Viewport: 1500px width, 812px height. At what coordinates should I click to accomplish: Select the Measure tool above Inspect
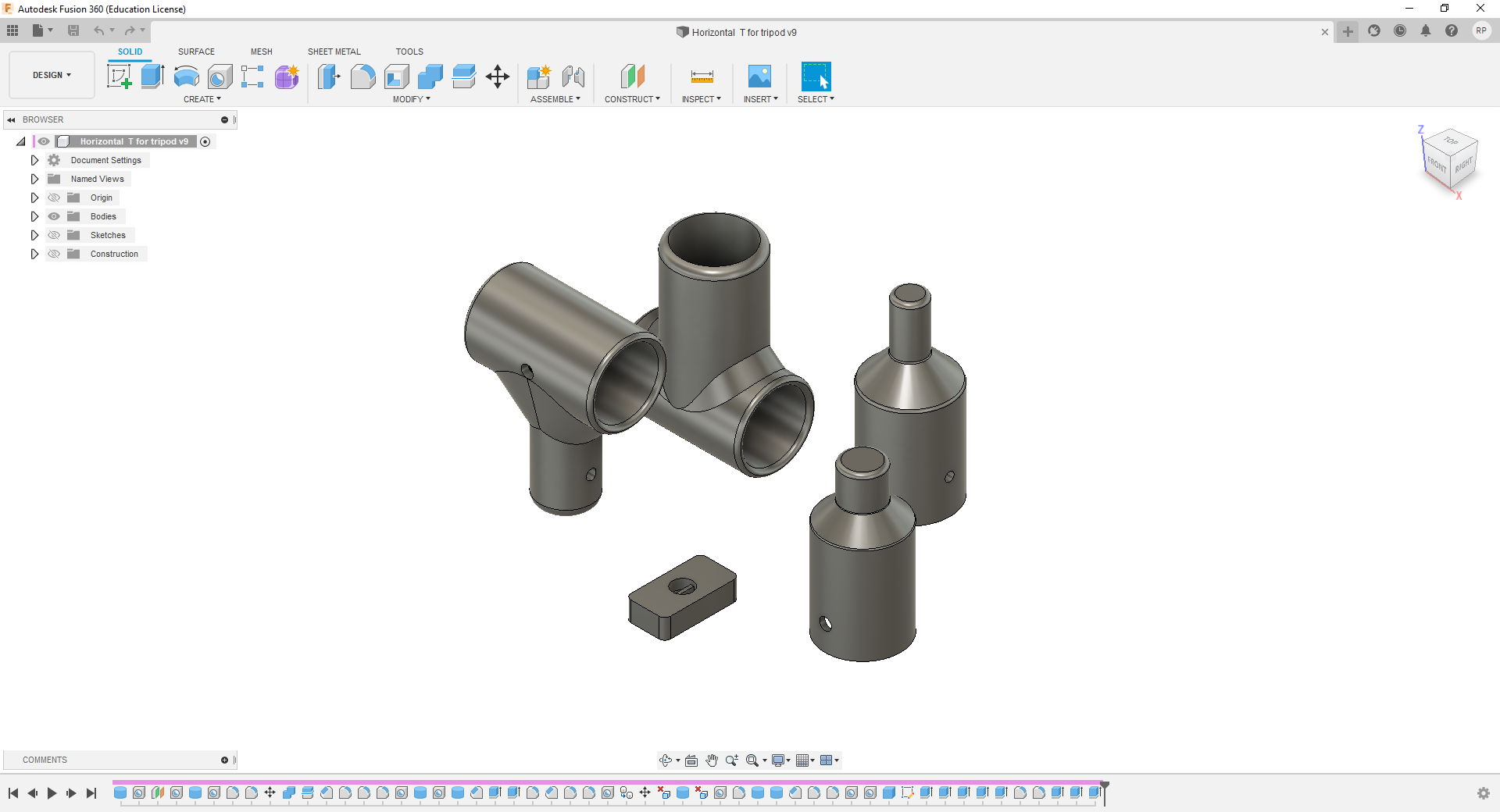coord(702,77)
